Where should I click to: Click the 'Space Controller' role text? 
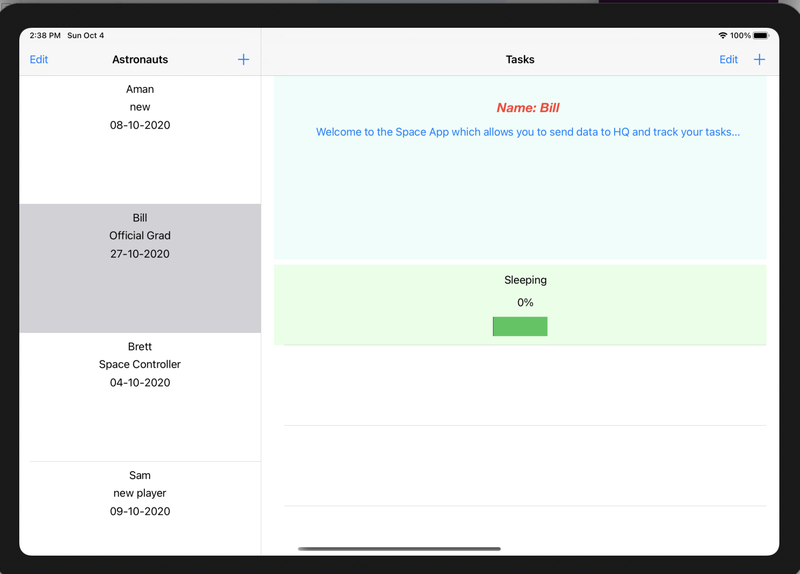click(x=140, y=364)
